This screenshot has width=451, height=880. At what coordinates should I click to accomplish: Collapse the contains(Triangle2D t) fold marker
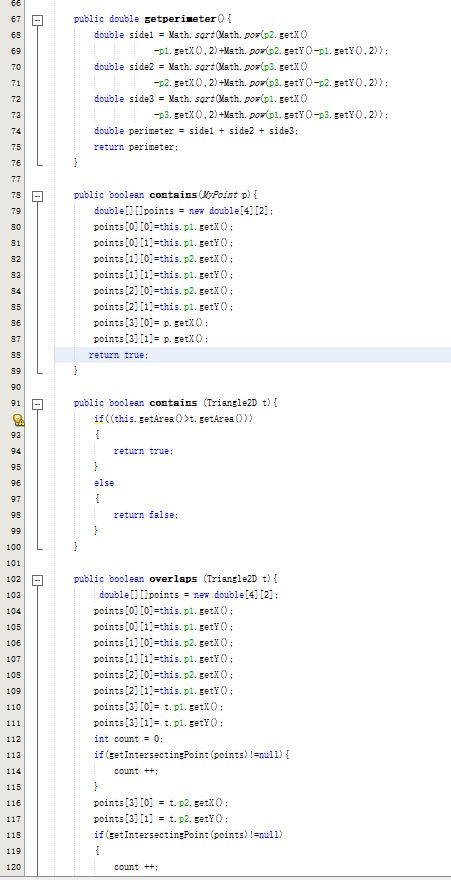[38, 404]
